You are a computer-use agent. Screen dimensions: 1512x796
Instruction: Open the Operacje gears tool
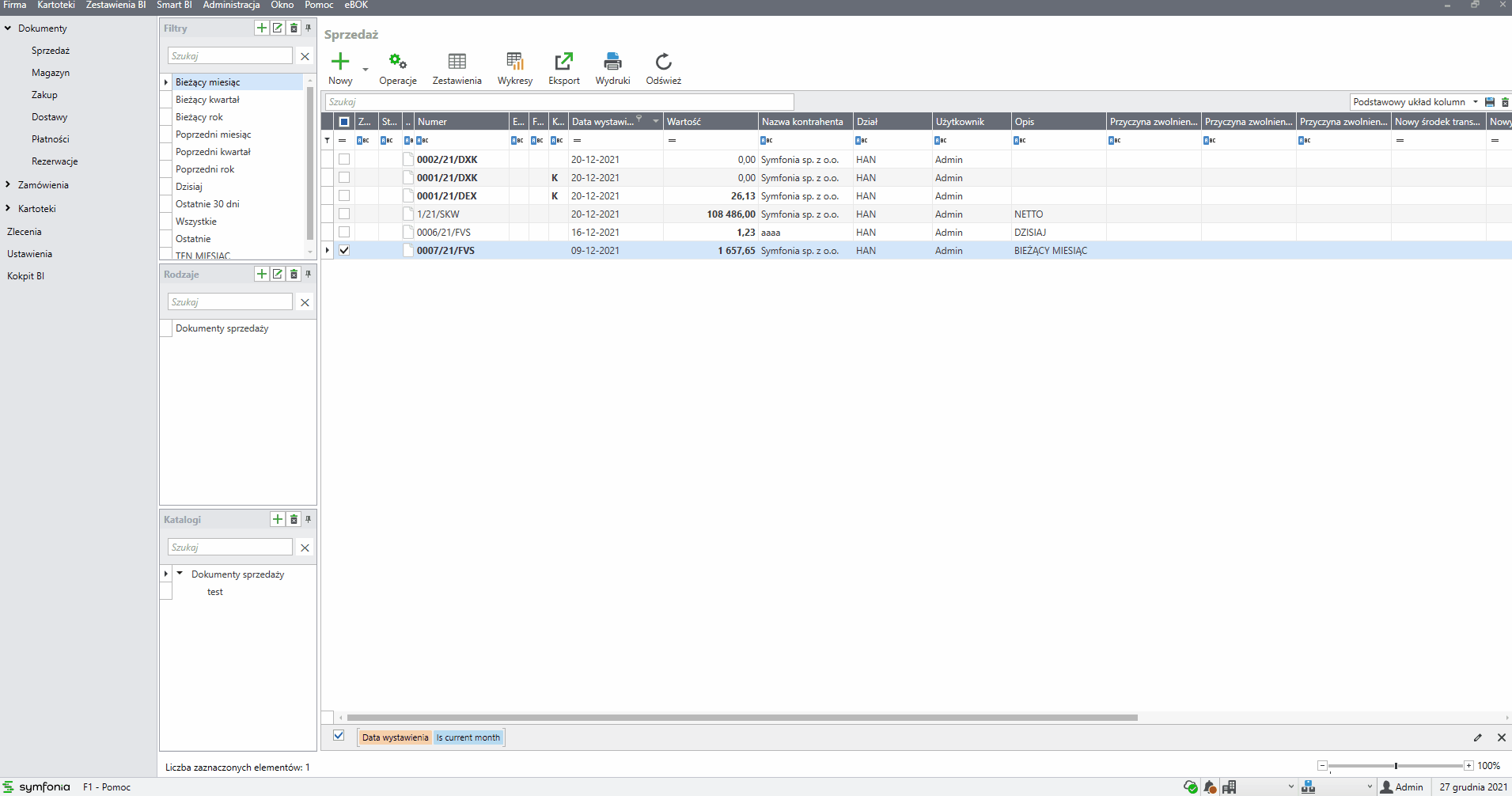(397, 62)
